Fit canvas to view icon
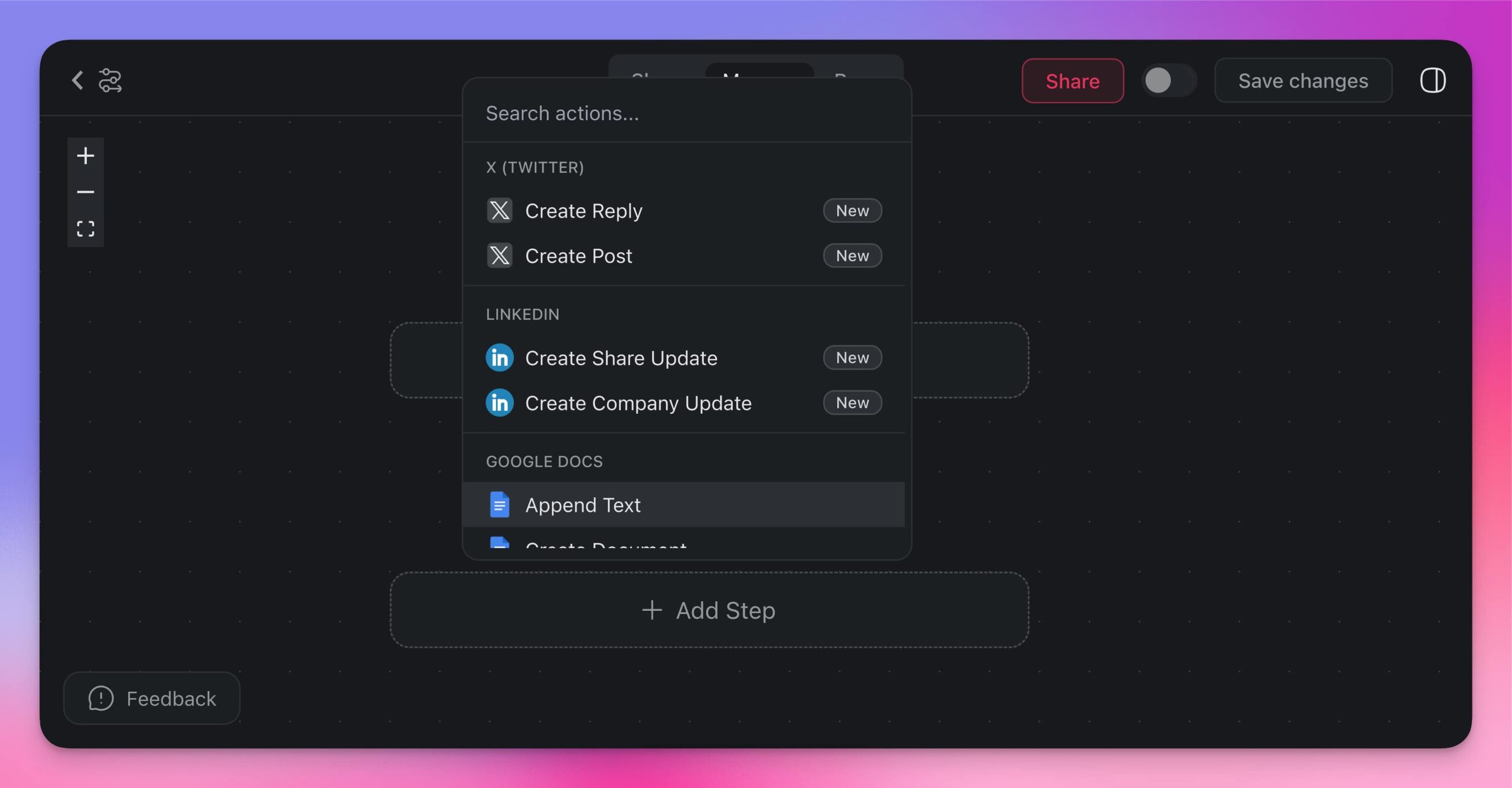Screen dimensions: 1512x788 pos(86,228)
